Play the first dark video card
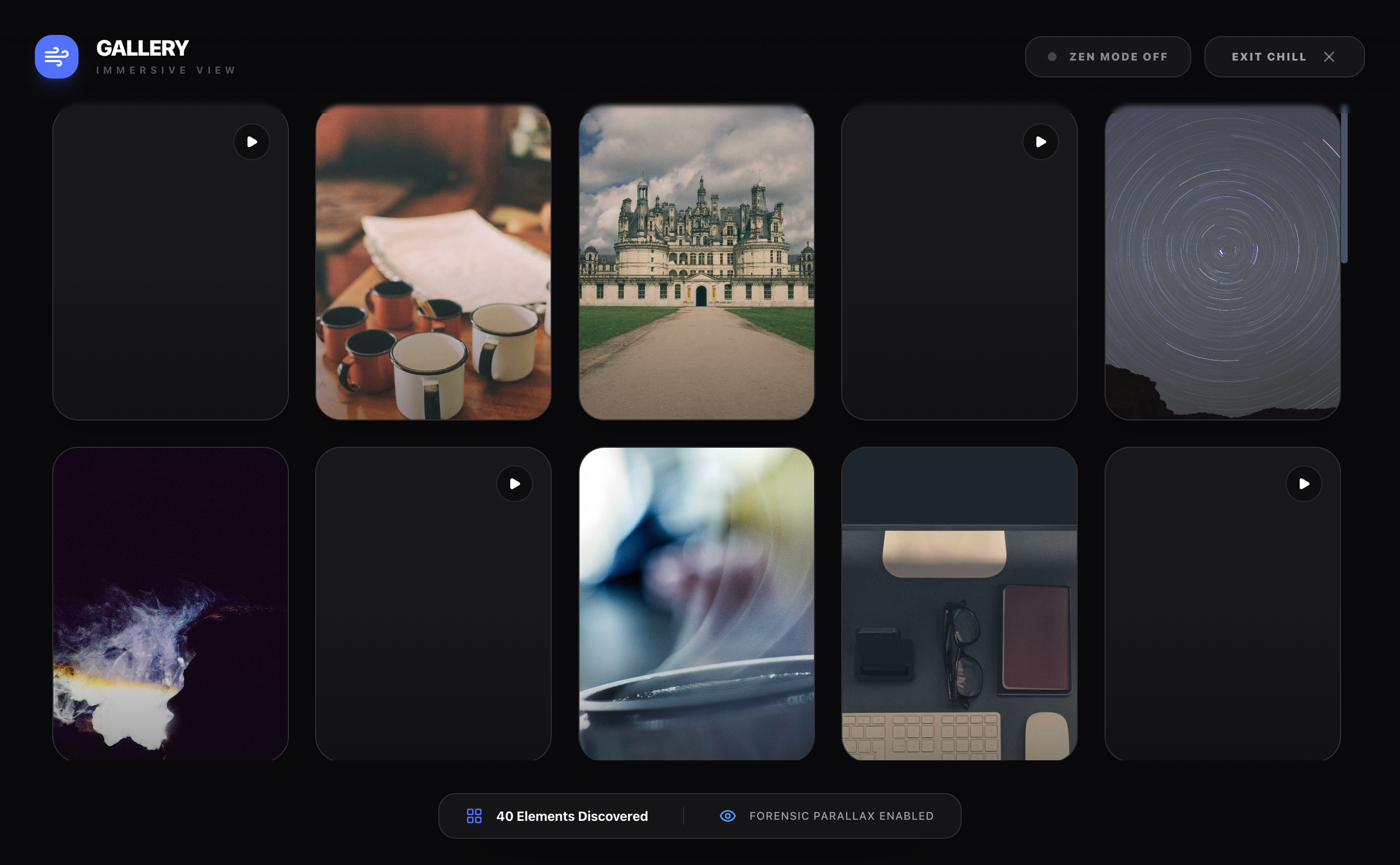Viewport: 1400px width, 865px height. pos(252,142)
